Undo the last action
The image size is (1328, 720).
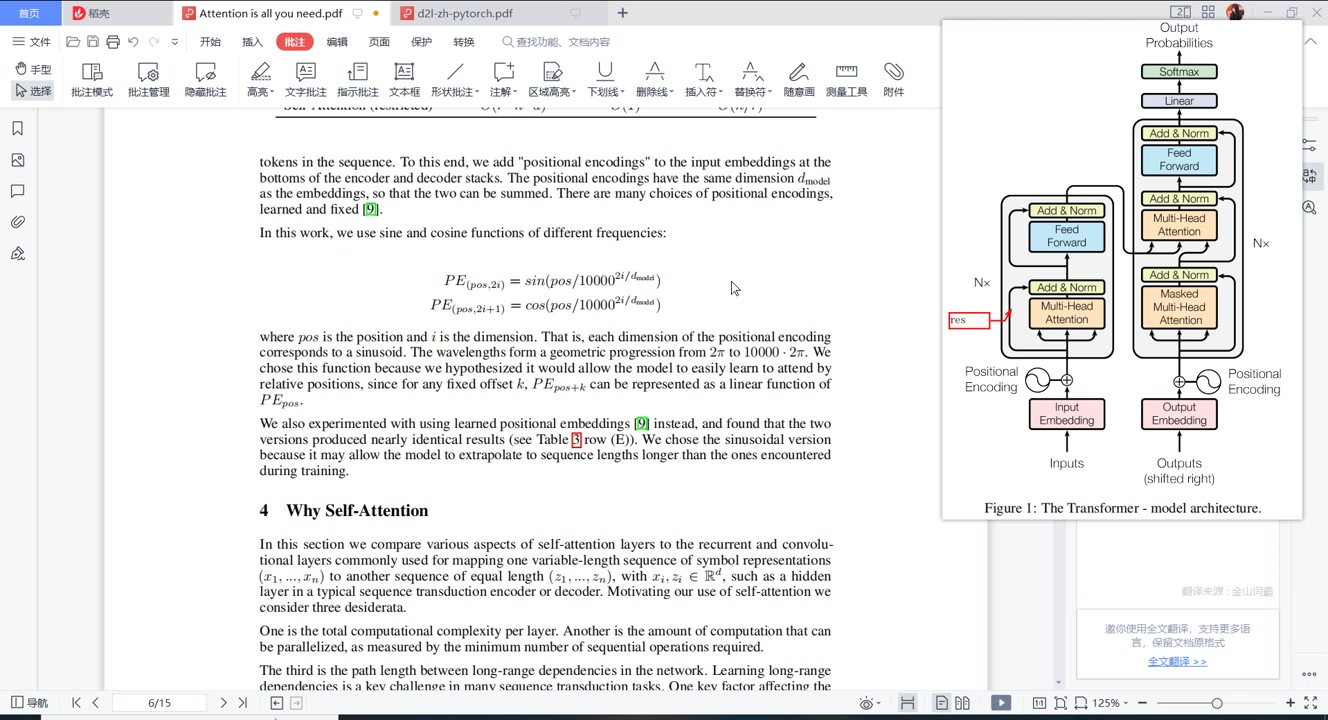click(133, 42)
